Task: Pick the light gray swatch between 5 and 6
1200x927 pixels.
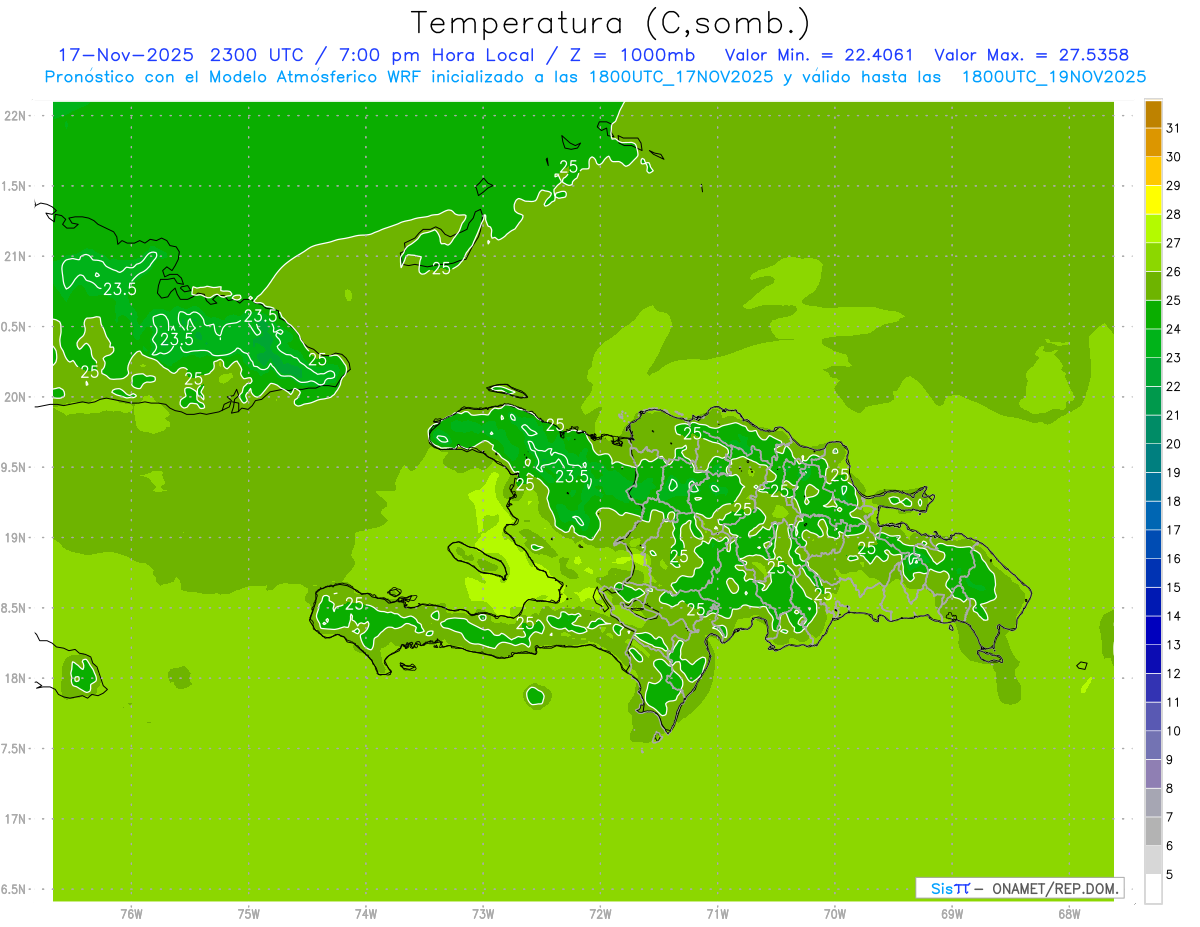Action: pos(1153,860)
